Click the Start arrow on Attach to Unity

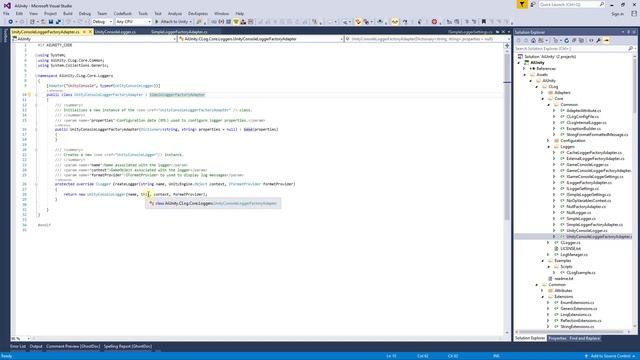pos(156,22)
